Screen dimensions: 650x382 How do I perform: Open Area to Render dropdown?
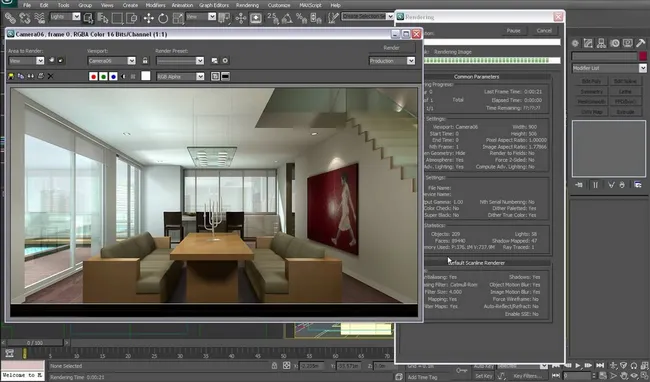pyautogui.click(x=26, y=61)
